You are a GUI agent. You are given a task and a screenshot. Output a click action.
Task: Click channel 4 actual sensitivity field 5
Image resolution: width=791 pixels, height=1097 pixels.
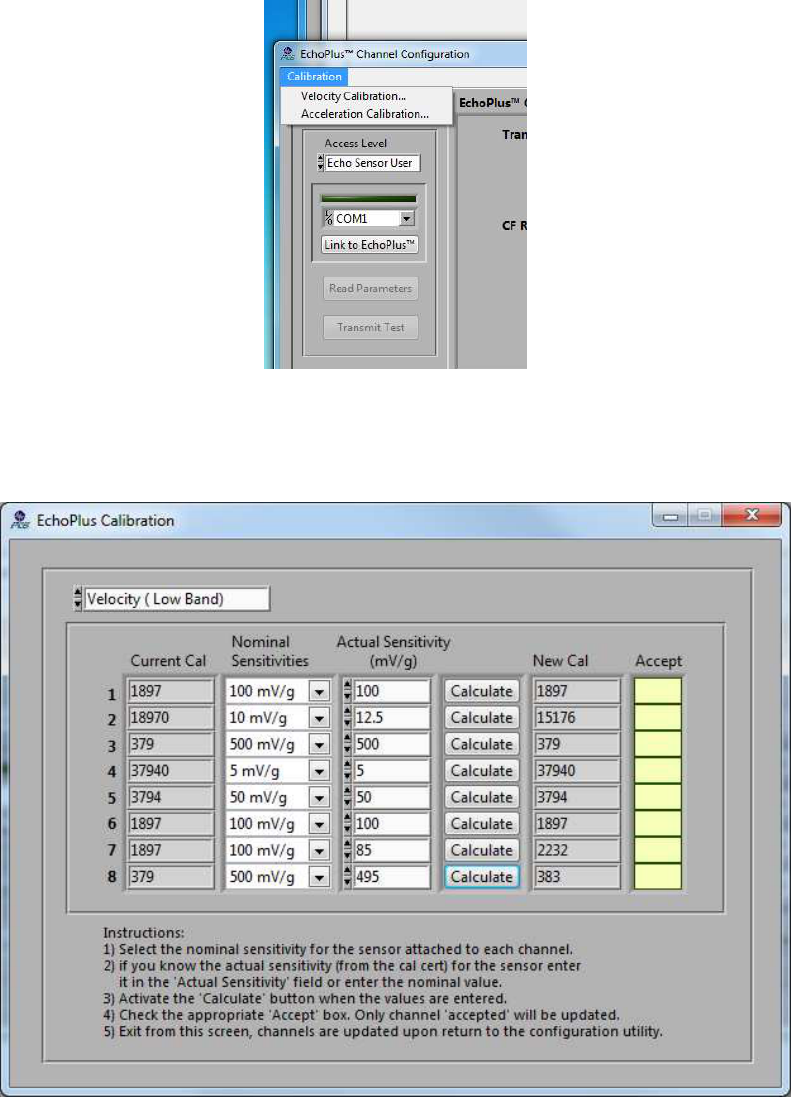tap(392, 771)
